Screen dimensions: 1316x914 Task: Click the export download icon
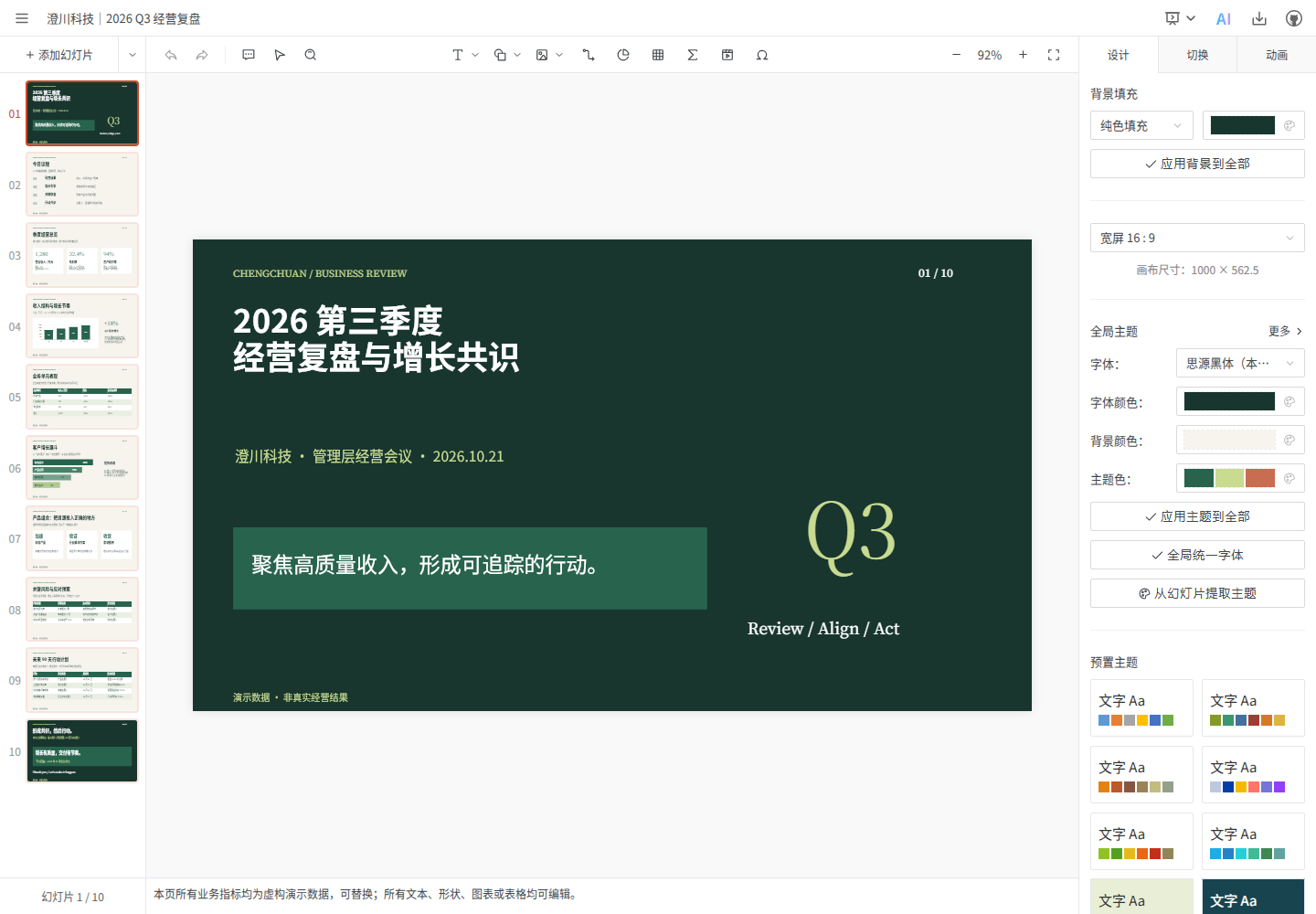[1259, 18]
